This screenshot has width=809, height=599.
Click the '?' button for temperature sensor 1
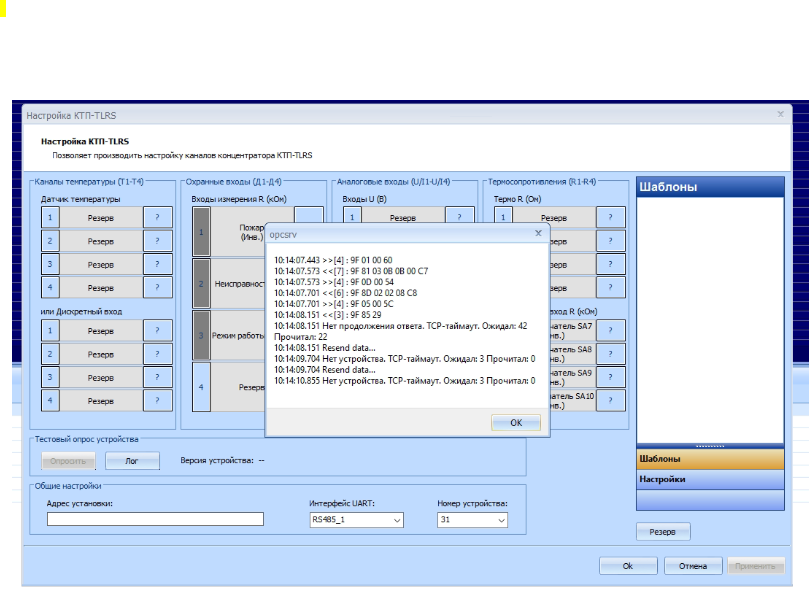coord(157,216)
